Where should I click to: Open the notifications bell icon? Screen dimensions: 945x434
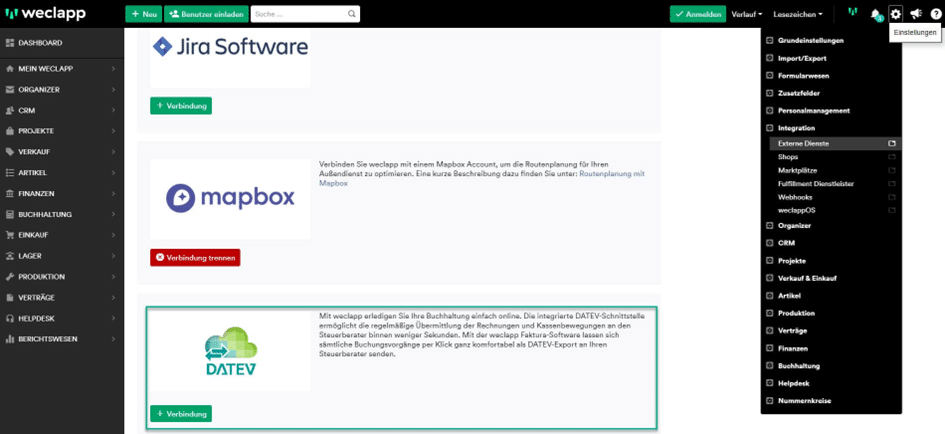(x=876, y=14)
